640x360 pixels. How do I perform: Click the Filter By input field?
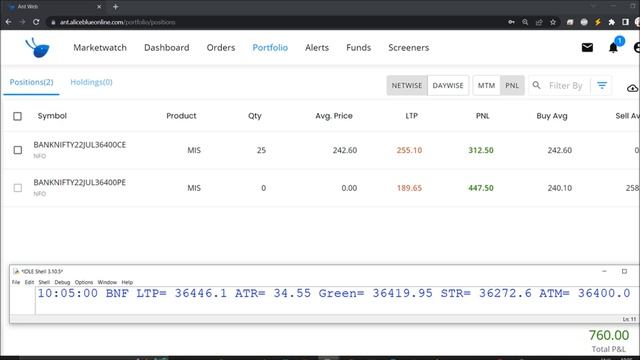click(566, 85)
